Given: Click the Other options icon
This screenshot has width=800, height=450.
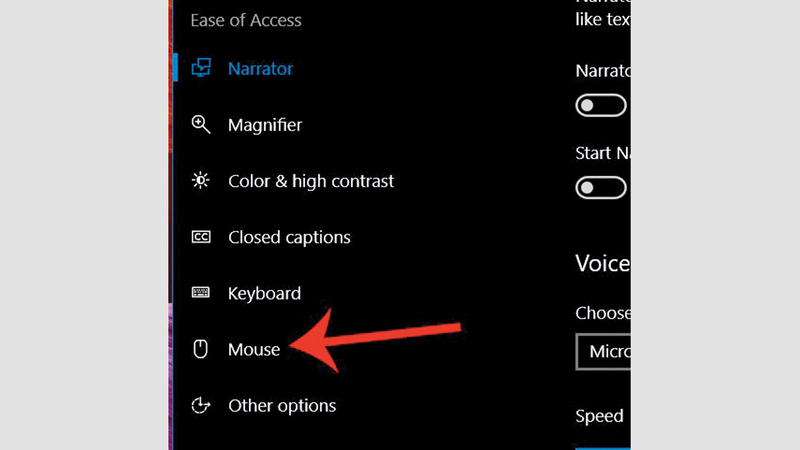Looking at the screenshot, I should tap(201, 405).
